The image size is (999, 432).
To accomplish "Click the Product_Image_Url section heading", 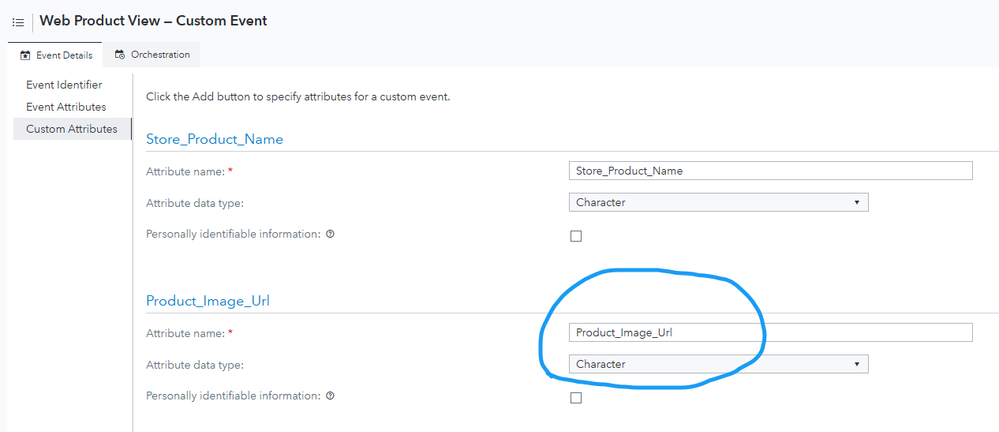I will click(208, 301).
